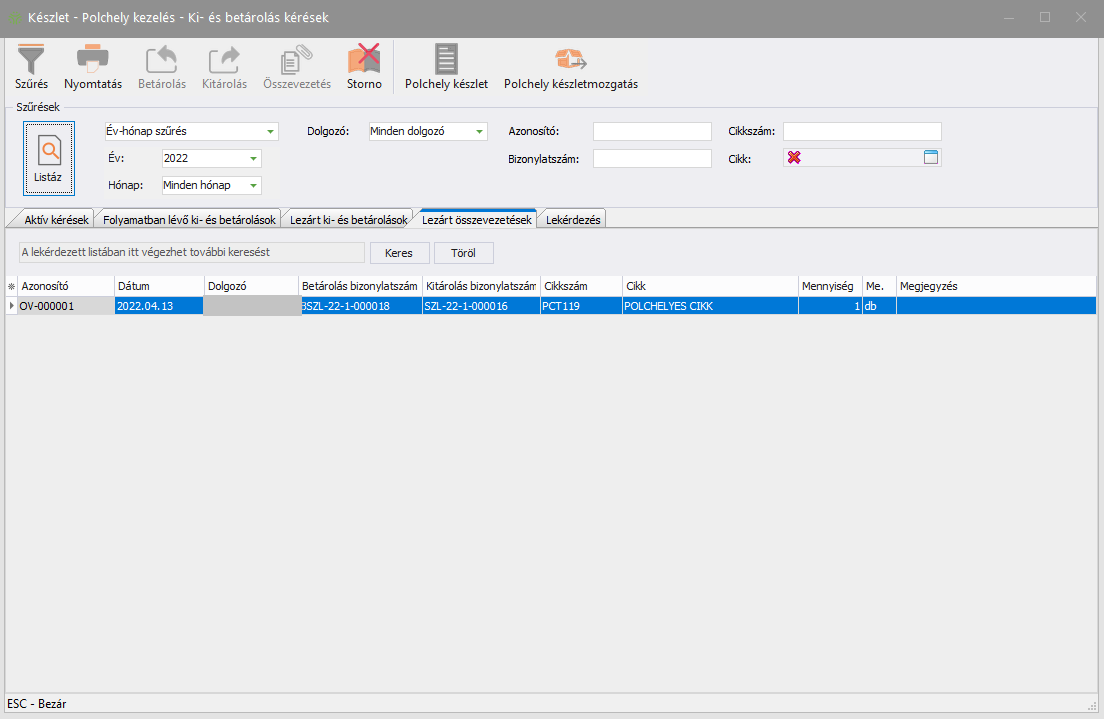
Task: Open Lezárt ki- és betárolások tab
Action: pos(348,220)
